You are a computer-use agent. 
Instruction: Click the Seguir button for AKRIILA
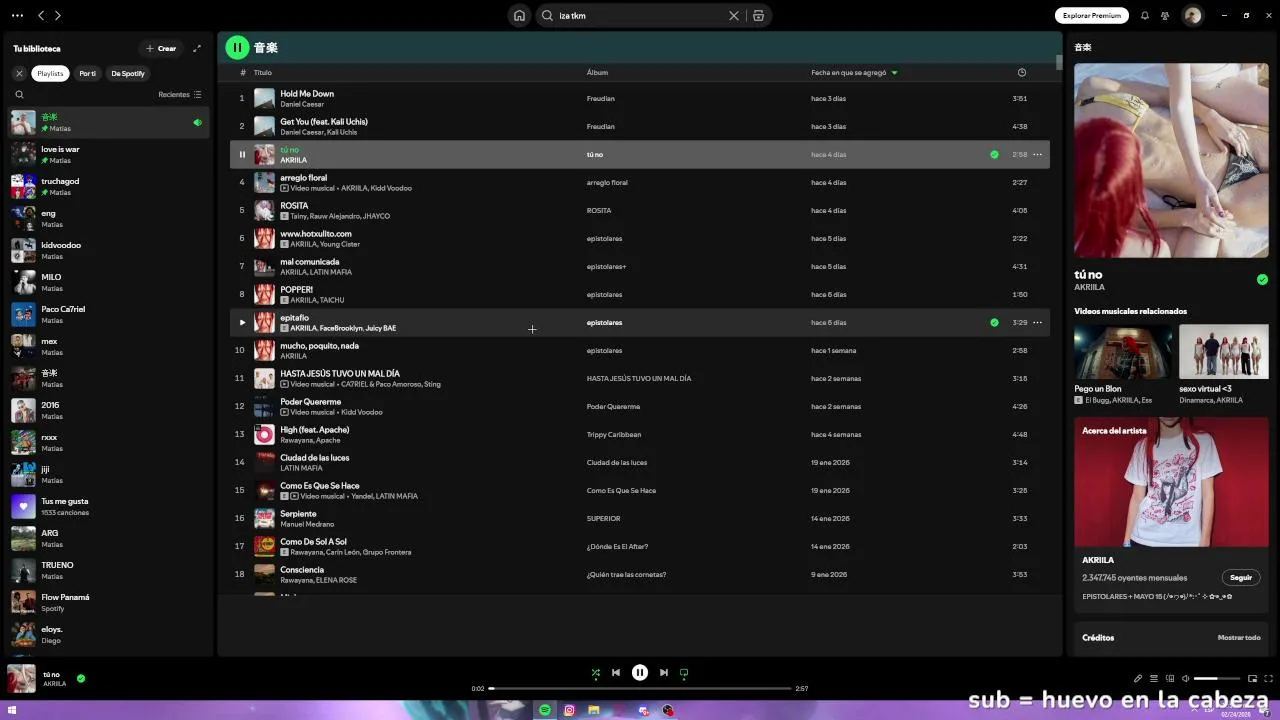pyautogui.click(x=1241, y=577)
